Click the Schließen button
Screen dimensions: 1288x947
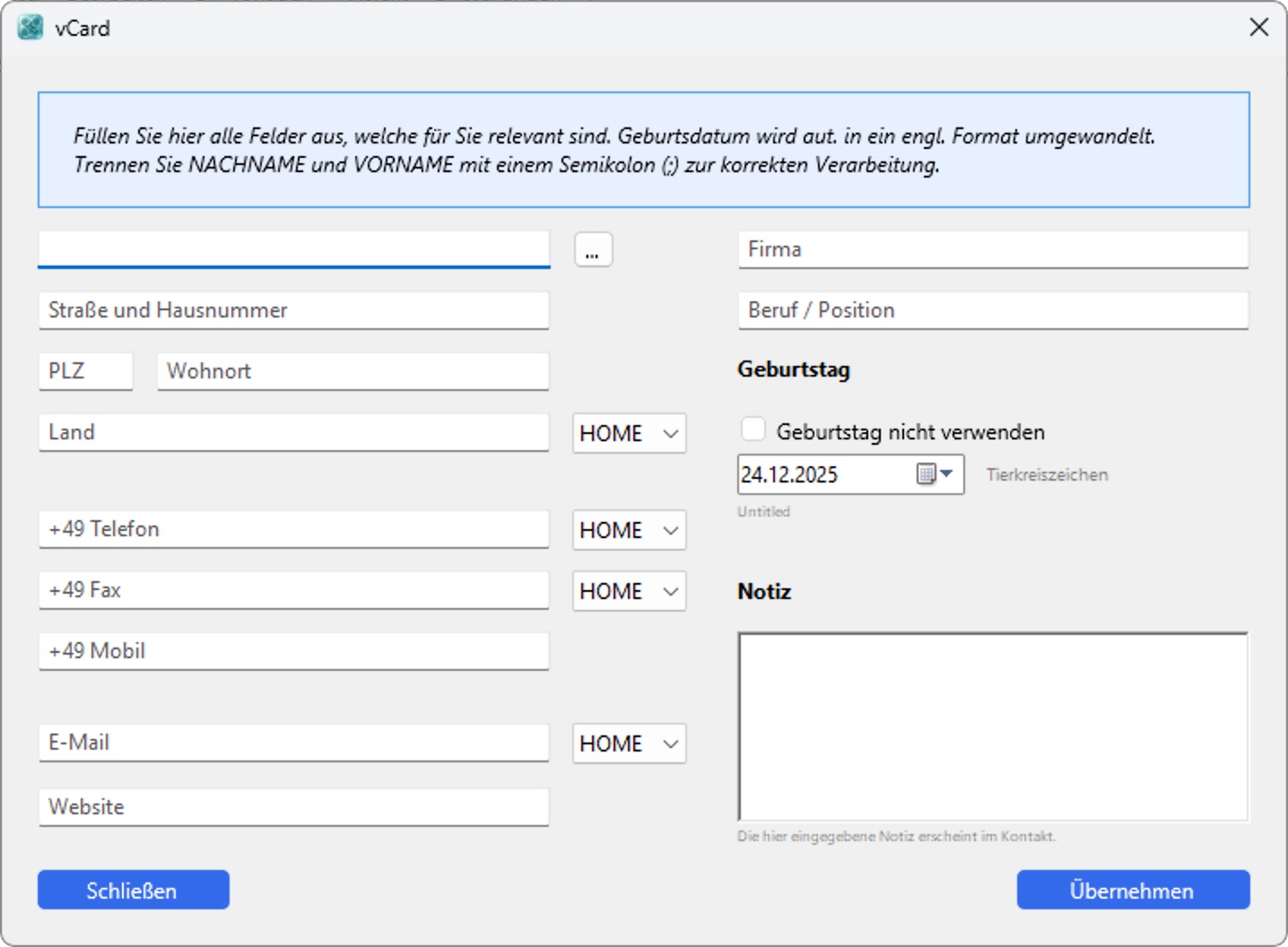(133, 890)
